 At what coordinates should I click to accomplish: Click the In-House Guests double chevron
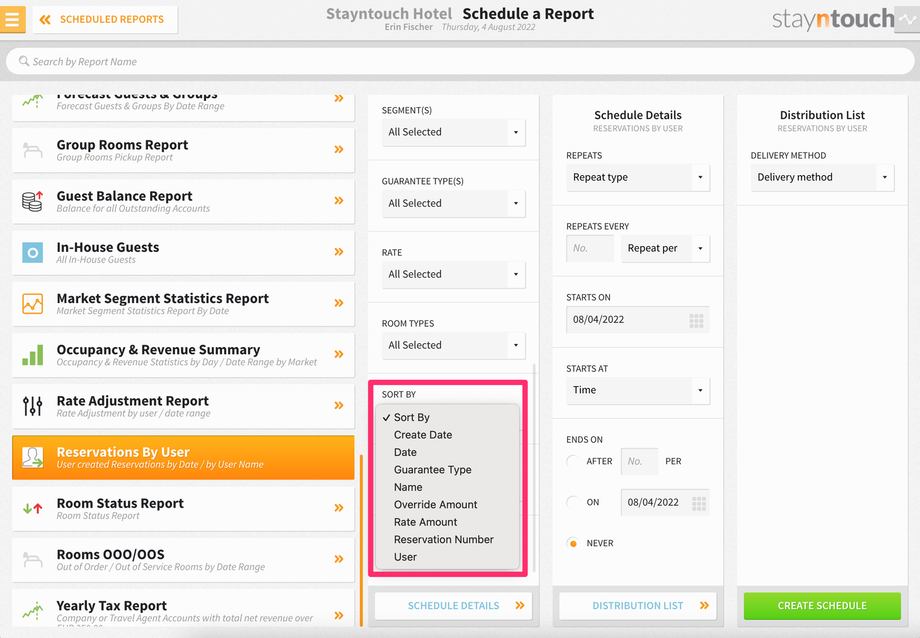[339, 251]
